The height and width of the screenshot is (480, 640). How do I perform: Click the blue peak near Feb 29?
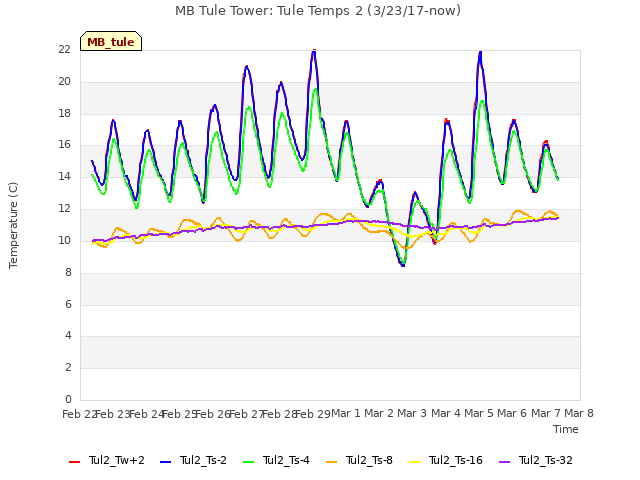(314, 52)
